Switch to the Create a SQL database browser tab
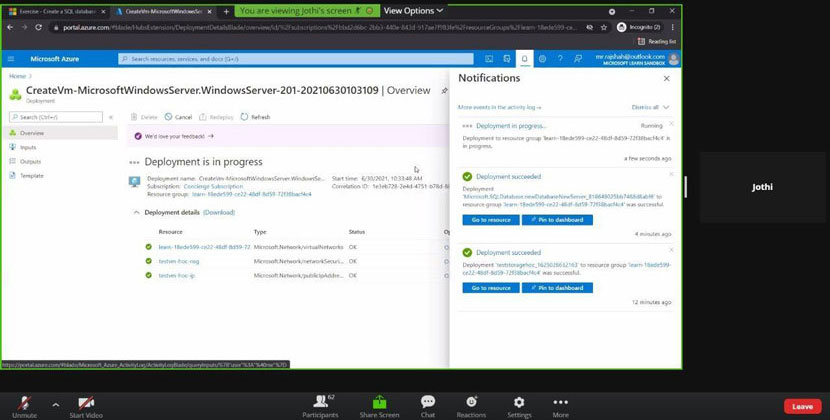The image size is (830, 420). pyautogui.click(x=56, y=11)
